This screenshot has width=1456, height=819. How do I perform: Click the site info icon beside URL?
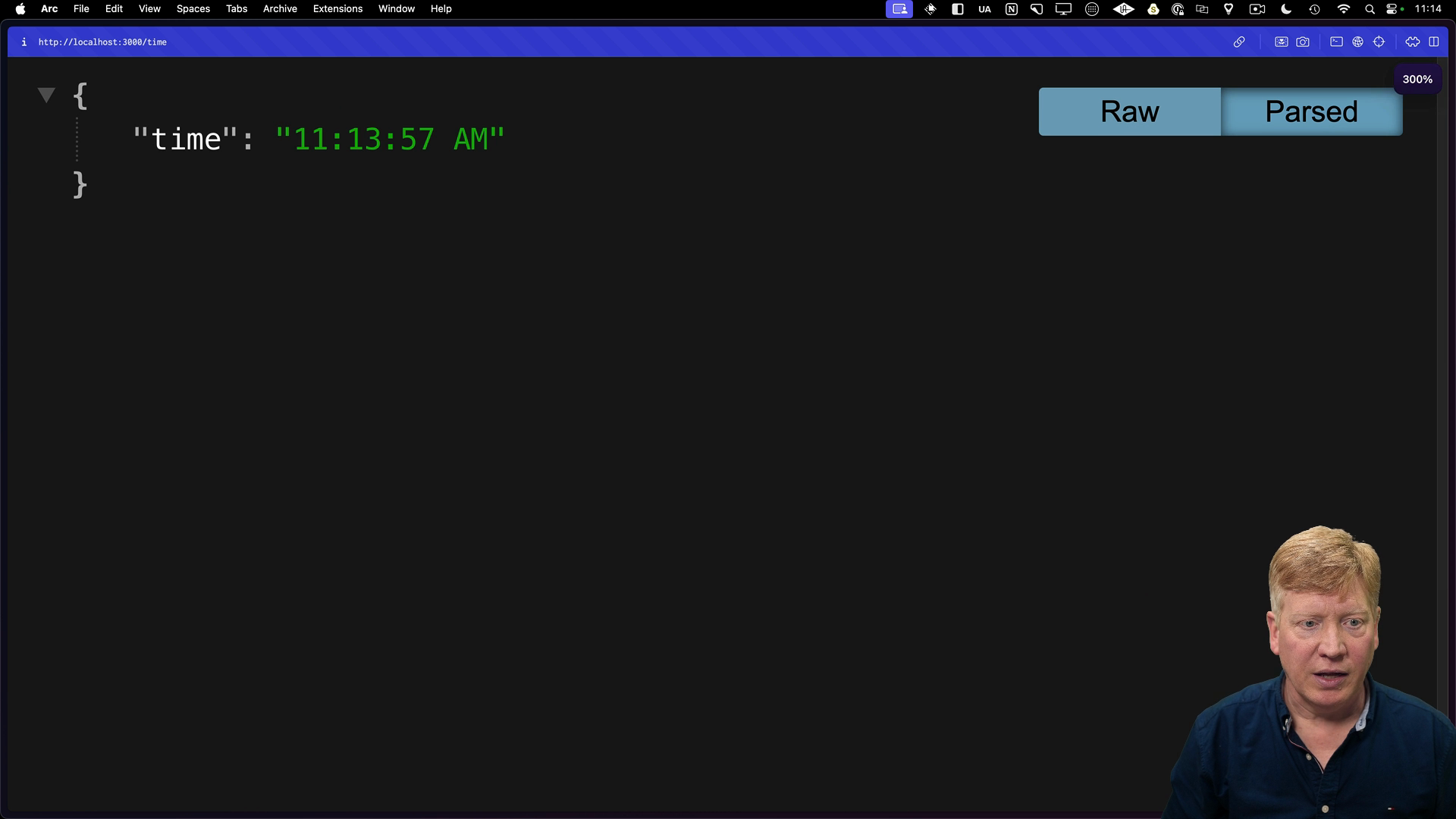(24, 42)
